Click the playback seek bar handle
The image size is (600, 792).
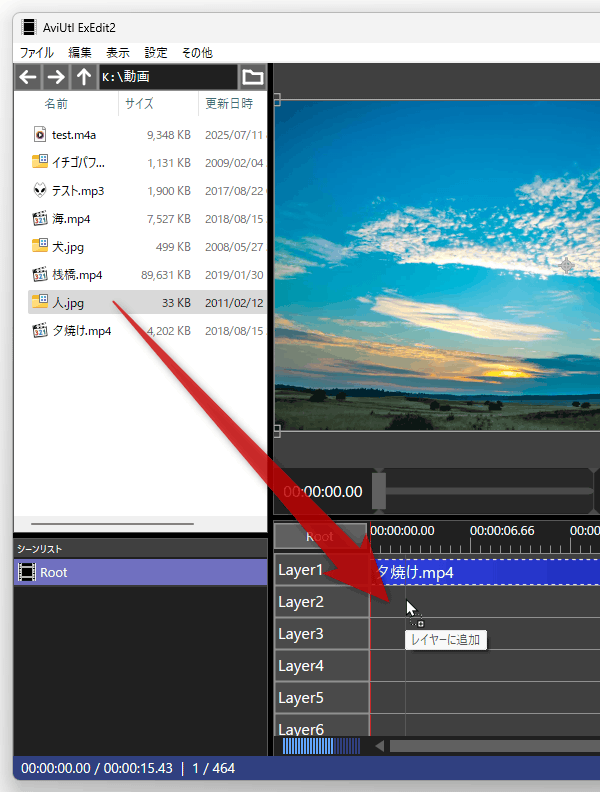pos(379,491)
